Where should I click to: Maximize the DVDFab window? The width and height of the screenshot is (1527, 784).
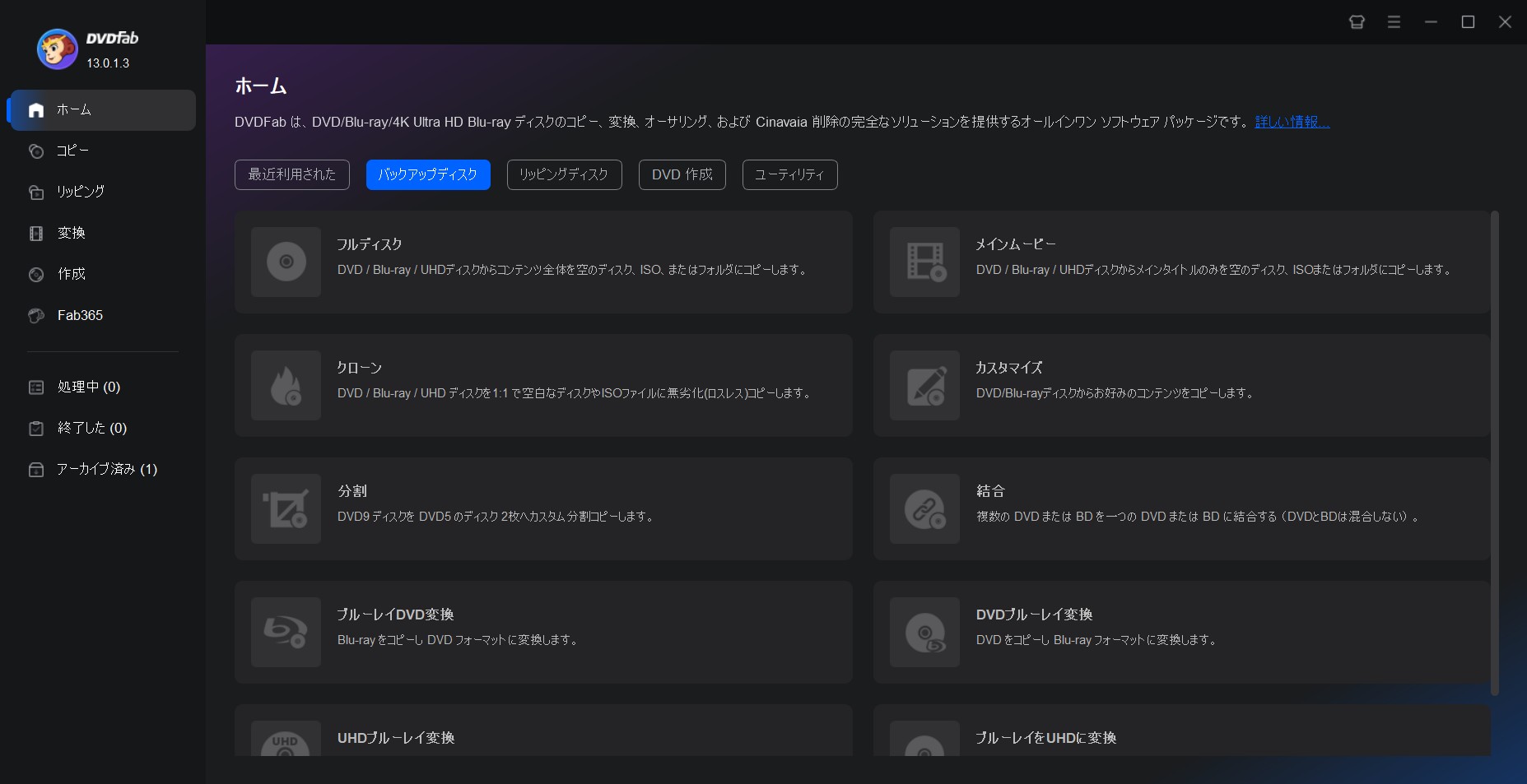coord(1468,22)
